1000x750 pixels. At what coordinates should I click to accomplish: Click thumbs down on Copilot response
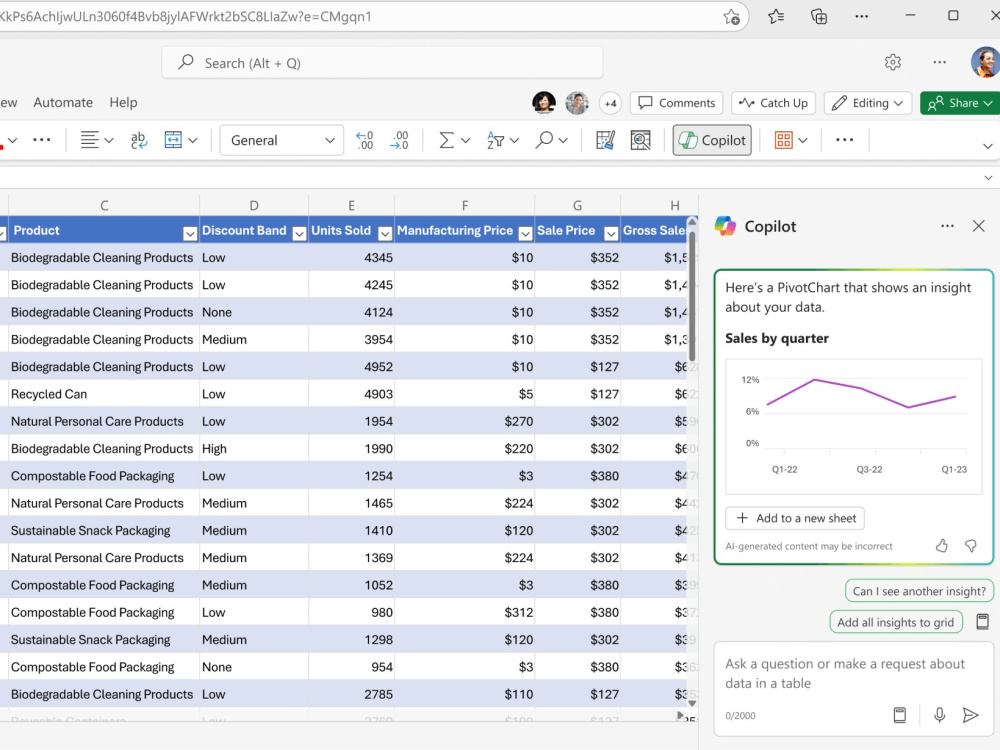coord(971,546)
